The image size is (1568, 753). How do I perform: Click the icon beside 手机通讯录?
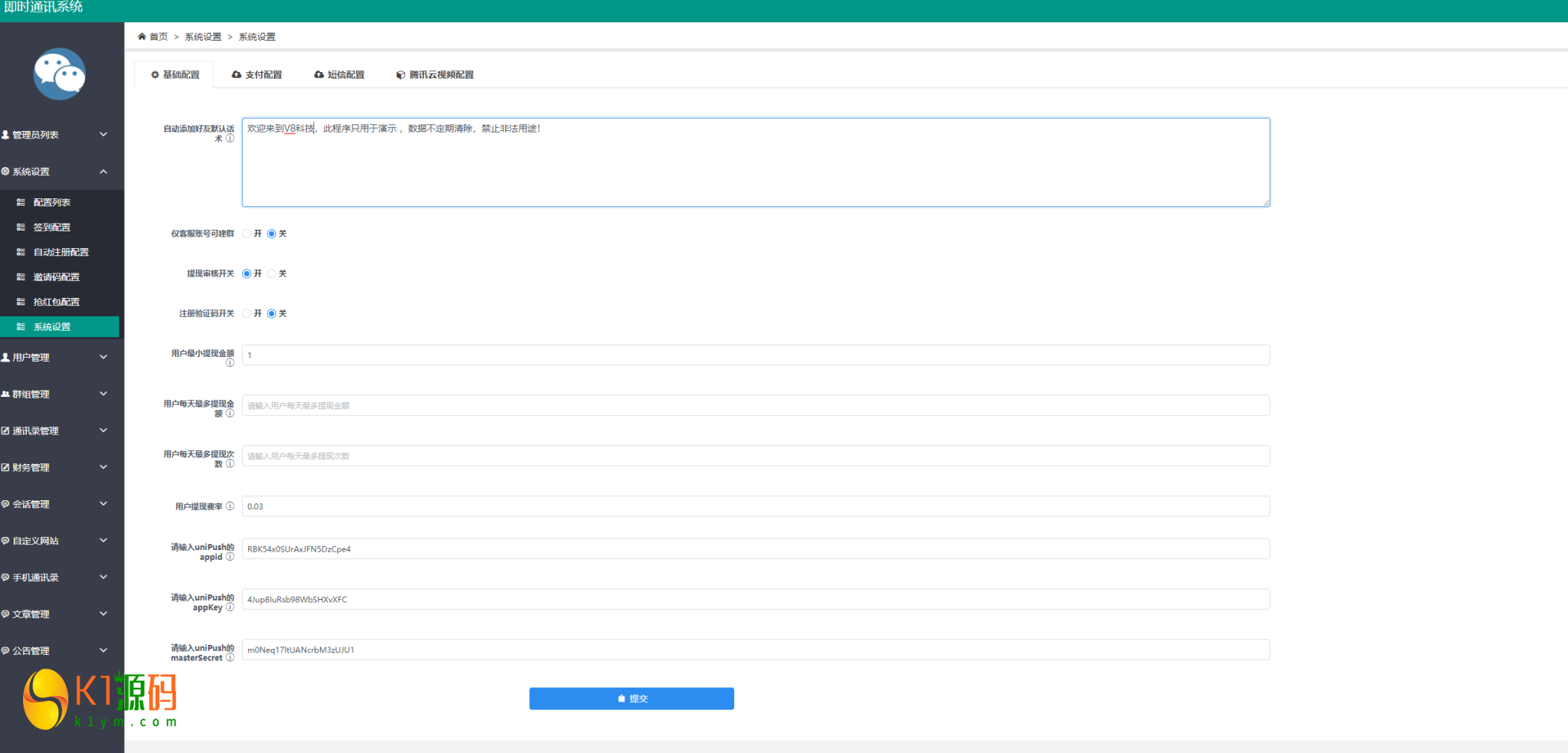click(5, 578)
